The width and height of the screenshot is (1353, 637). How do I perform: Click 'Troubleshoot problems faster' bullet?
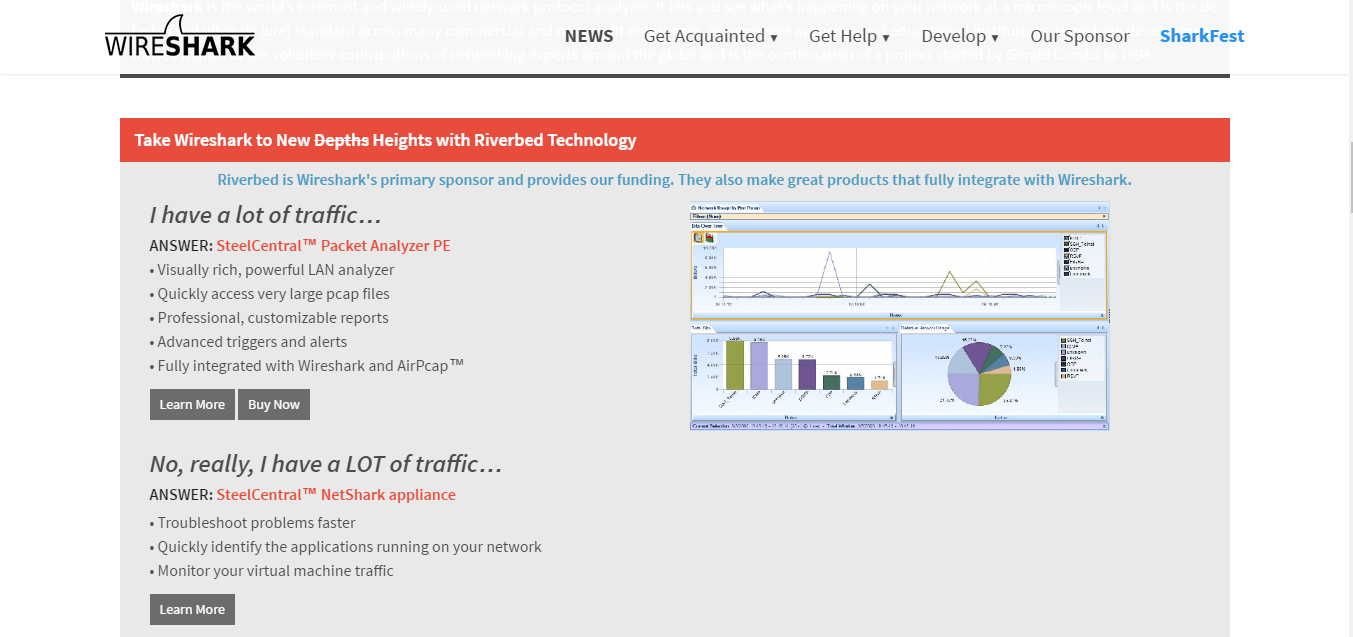(x=253, y=523)
